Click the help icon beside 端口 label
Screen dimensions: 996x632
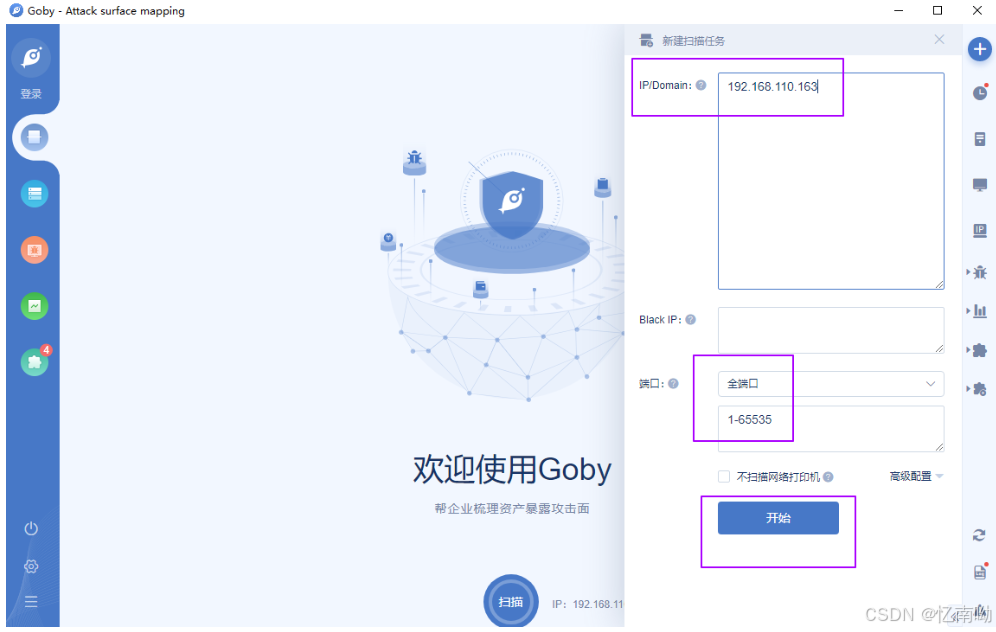point(673,384)
